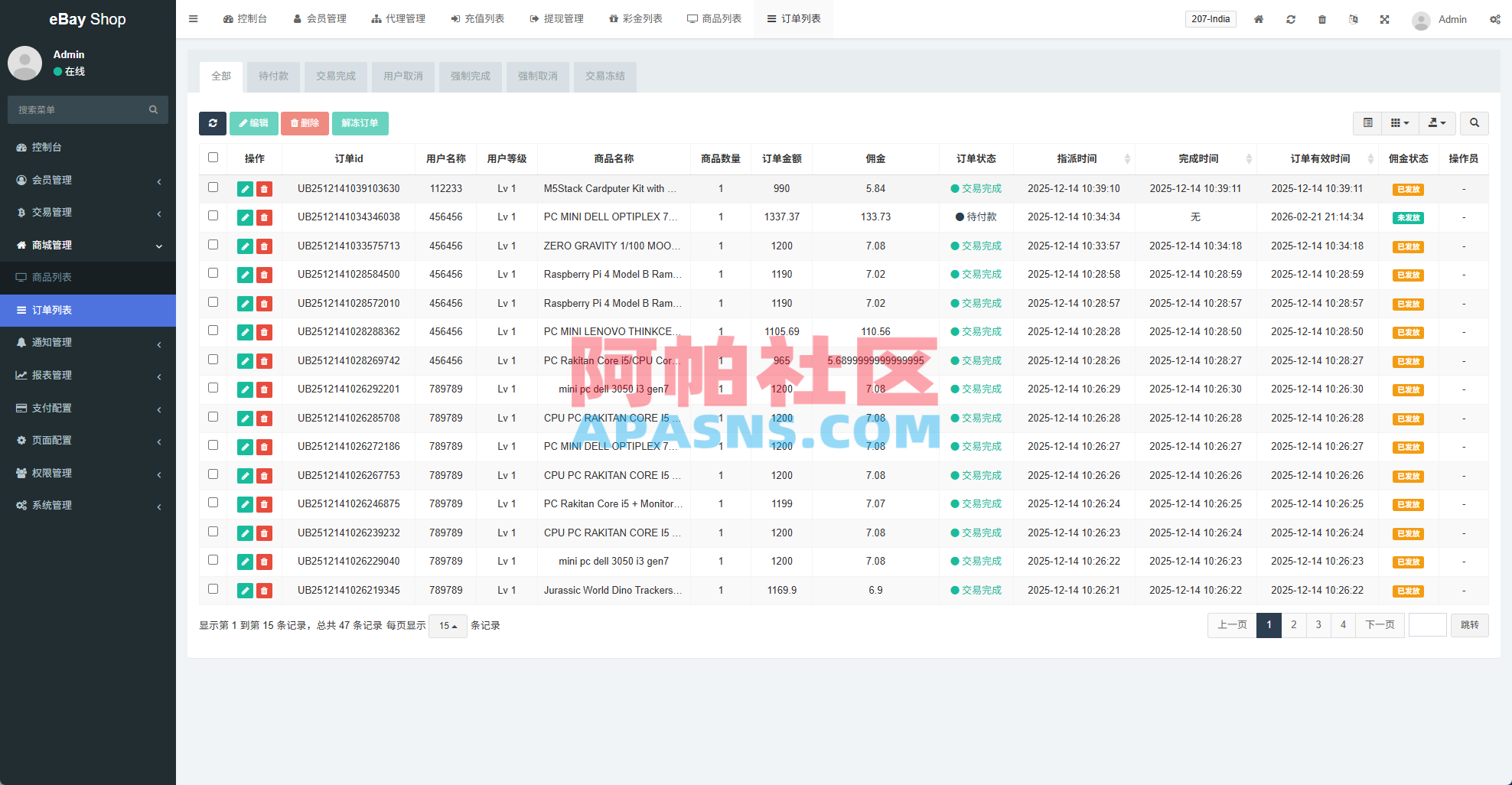Open the 15 records-per-page dropdown
Screen dimensions: 1512x785
(x=448, y=626)
